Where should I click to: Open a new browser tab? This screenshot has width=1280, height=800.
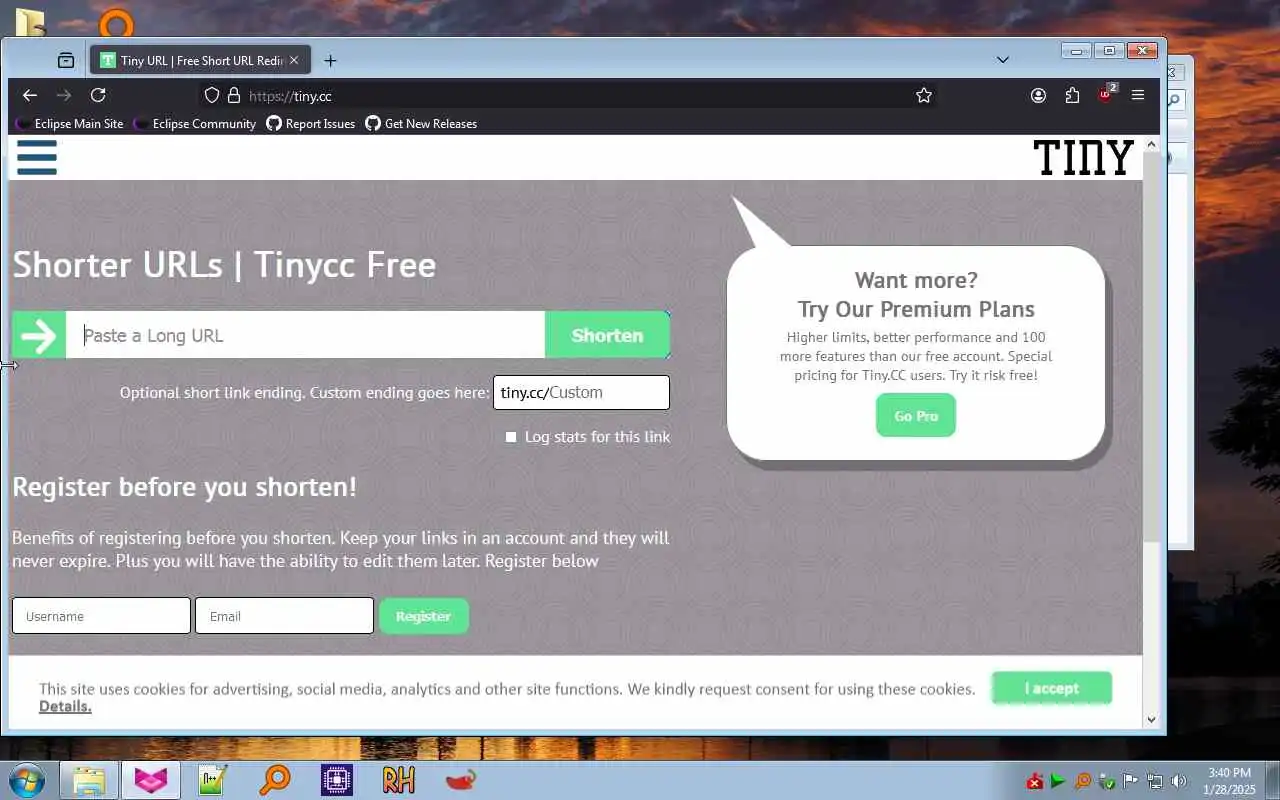pyautogui.click(x=330, y=61)
